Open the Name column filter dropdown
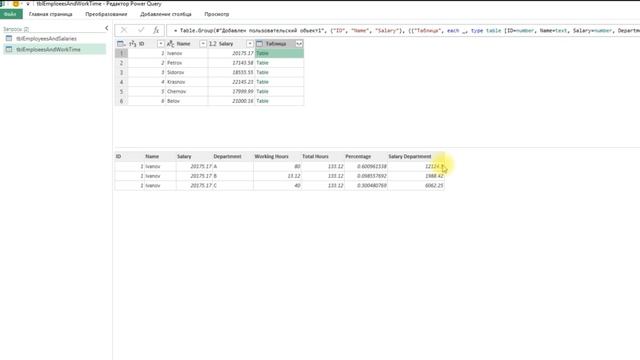This screenshot has height=360, width=640. point(203,44)
